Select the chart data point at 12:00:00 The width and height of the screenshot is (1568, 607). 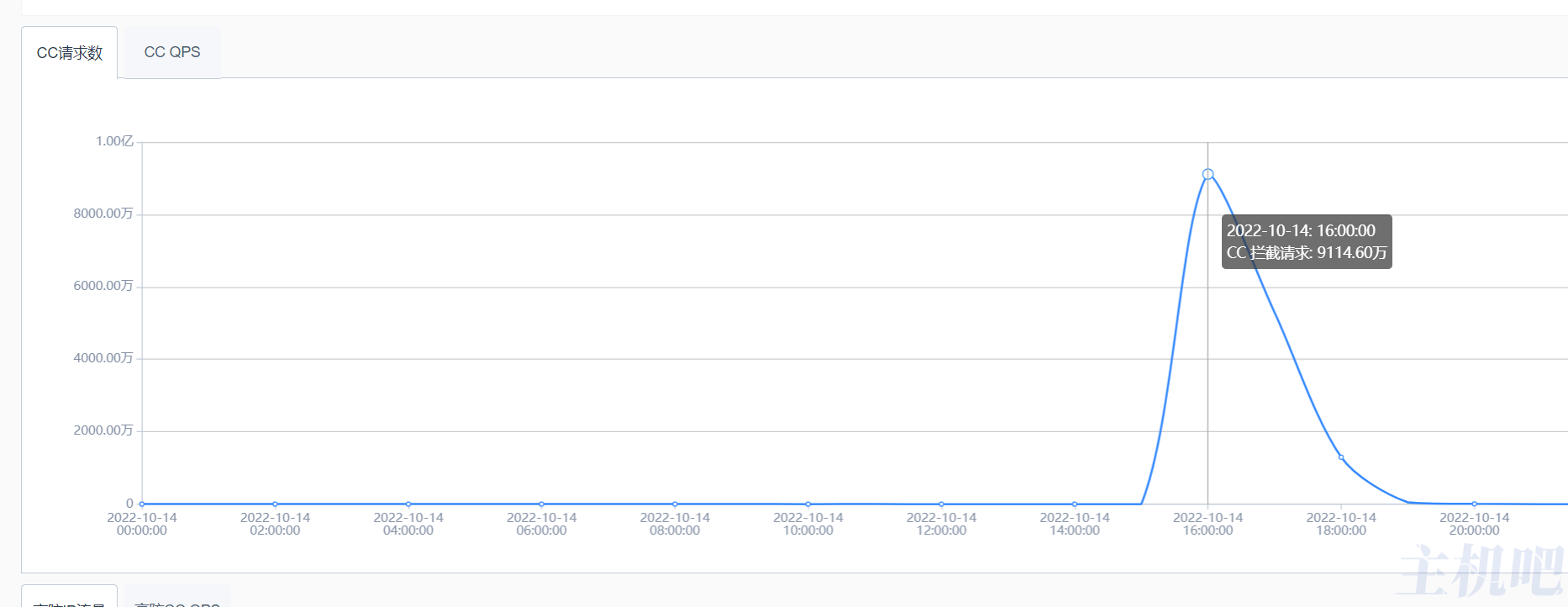coord(941,504)
